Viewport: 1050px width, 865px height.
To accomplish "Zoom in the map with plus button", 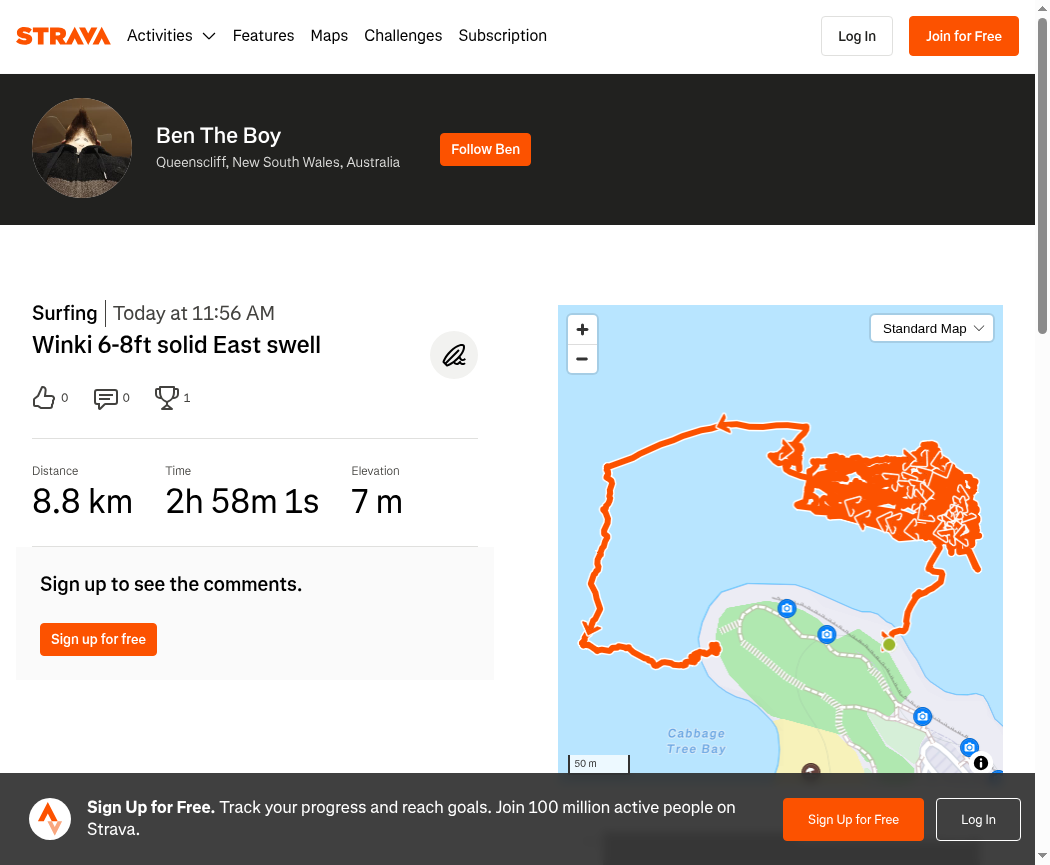I will (x=583, y=329).
